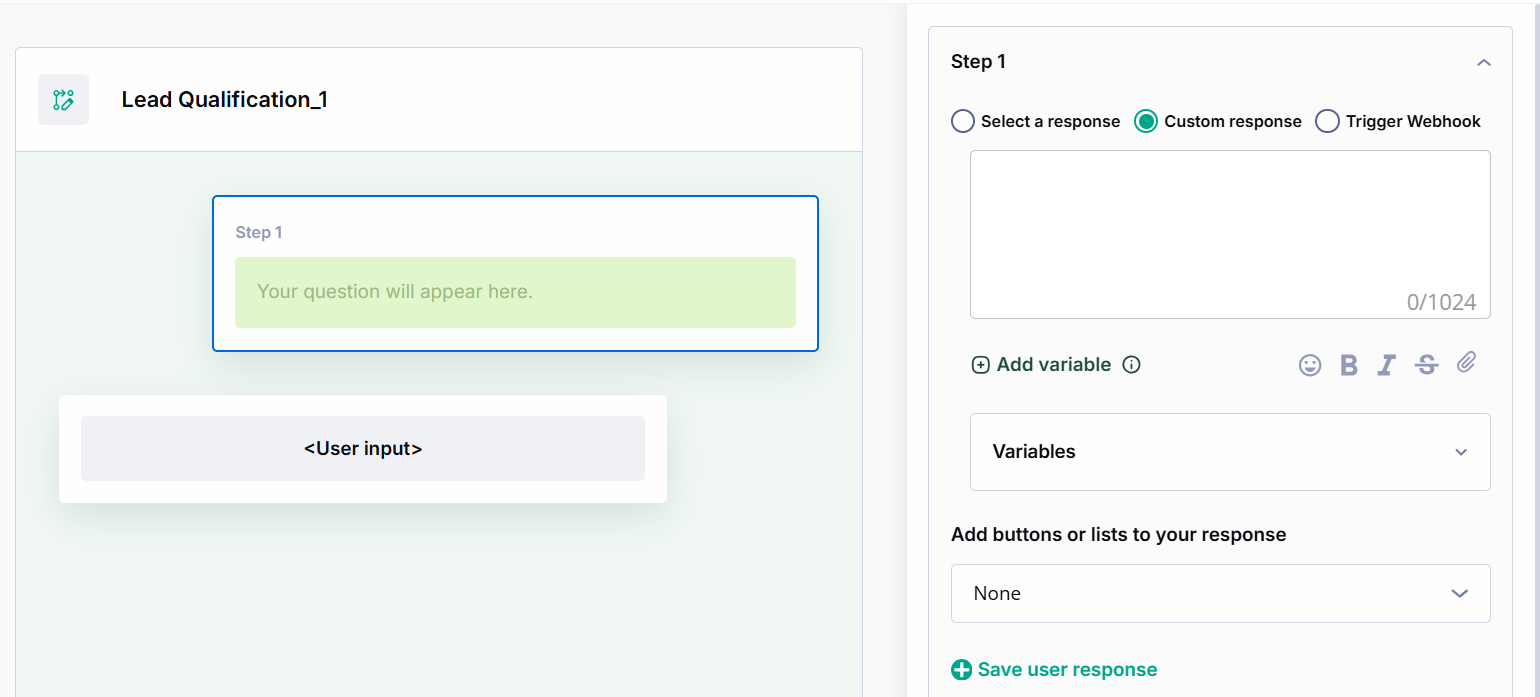Screen dimensions: 1540x697
Task: Click the Add variable info icon
Action: (1131, 365)
